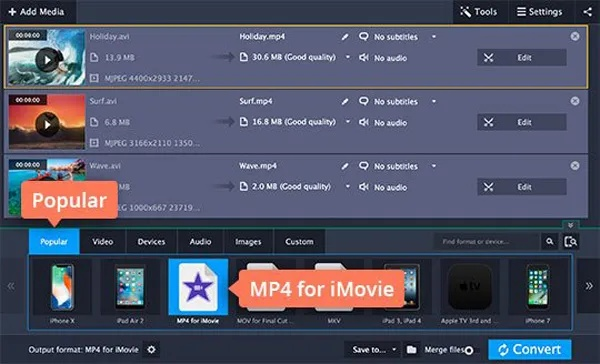The width and height of the screenshot is (600, 364).
Task: Select the MP4 for iMovie preset
Action: tap(198, 292)
